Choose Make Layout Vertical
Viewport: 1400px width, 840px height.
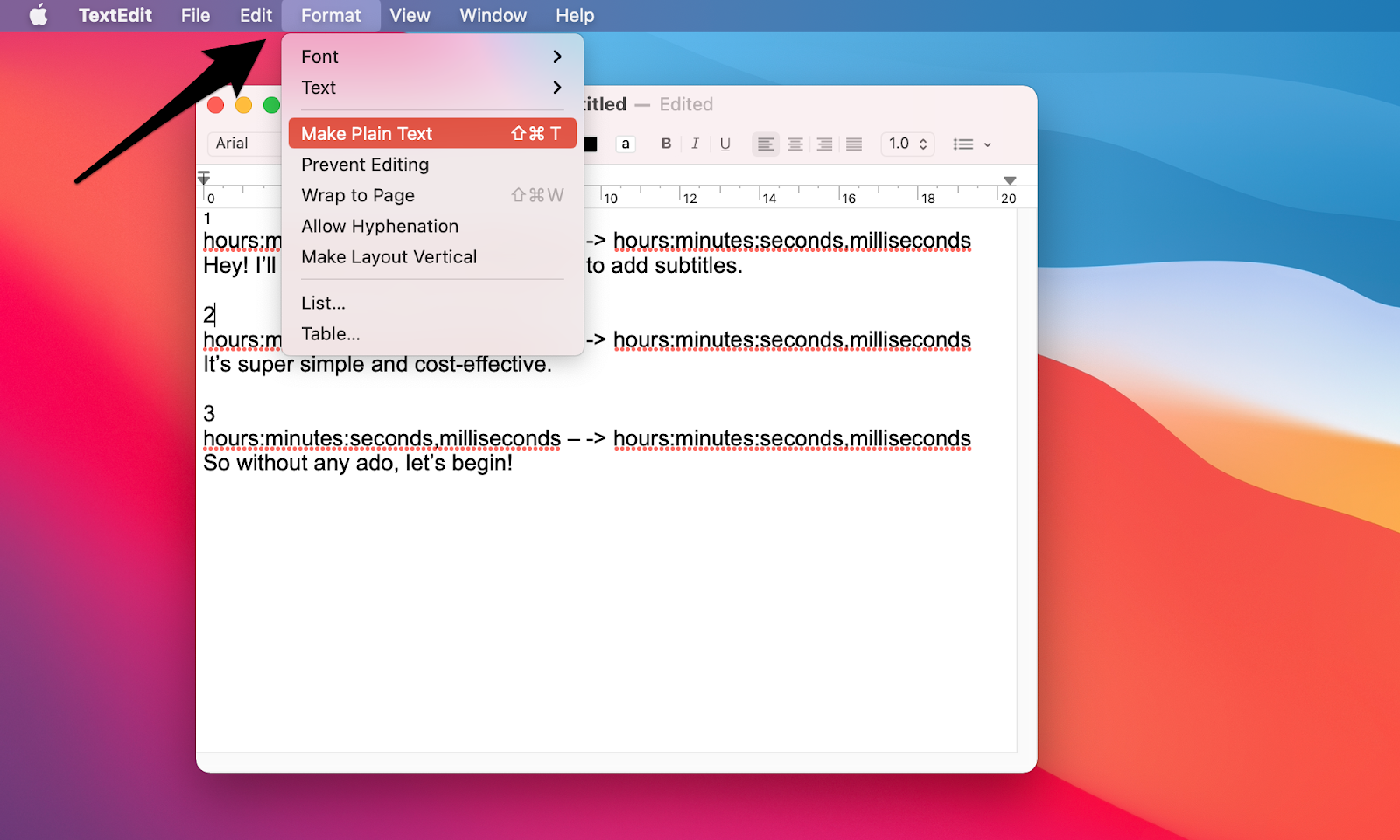432,257
